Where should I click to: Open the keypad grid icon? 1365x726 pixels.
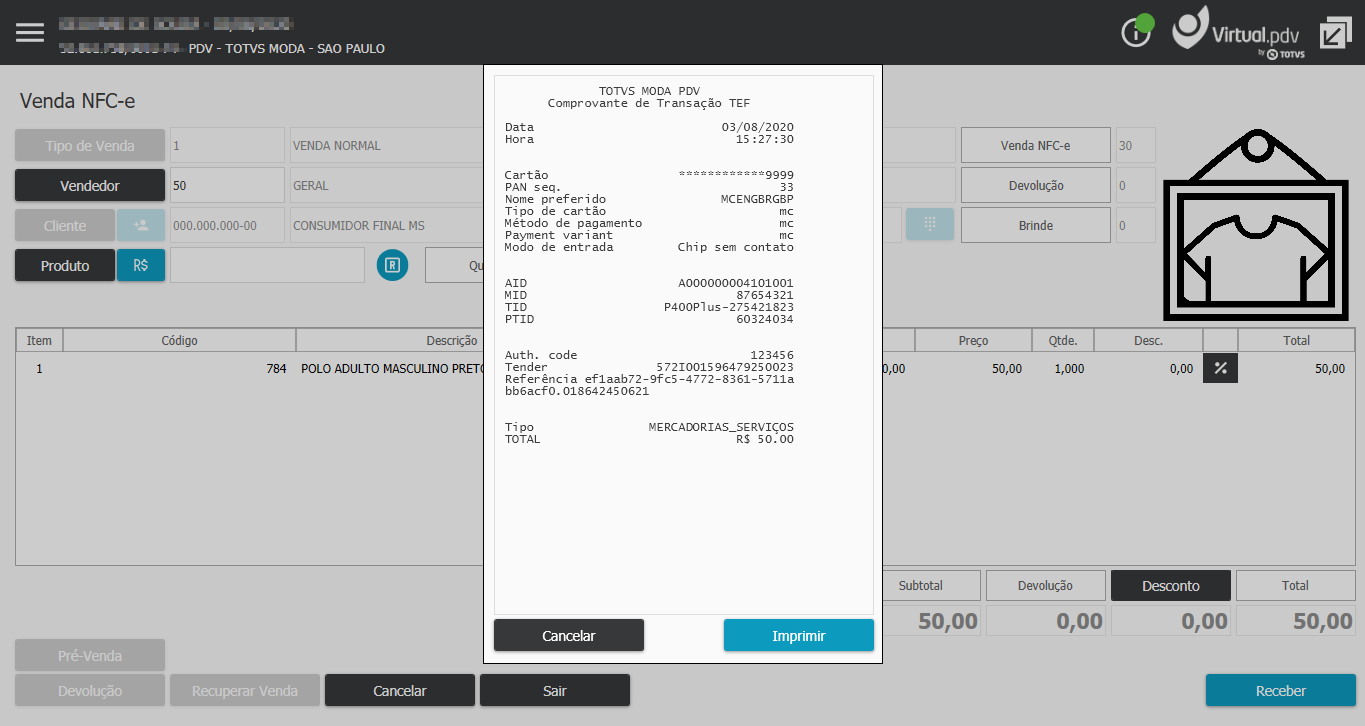click(x=930, y=225)
